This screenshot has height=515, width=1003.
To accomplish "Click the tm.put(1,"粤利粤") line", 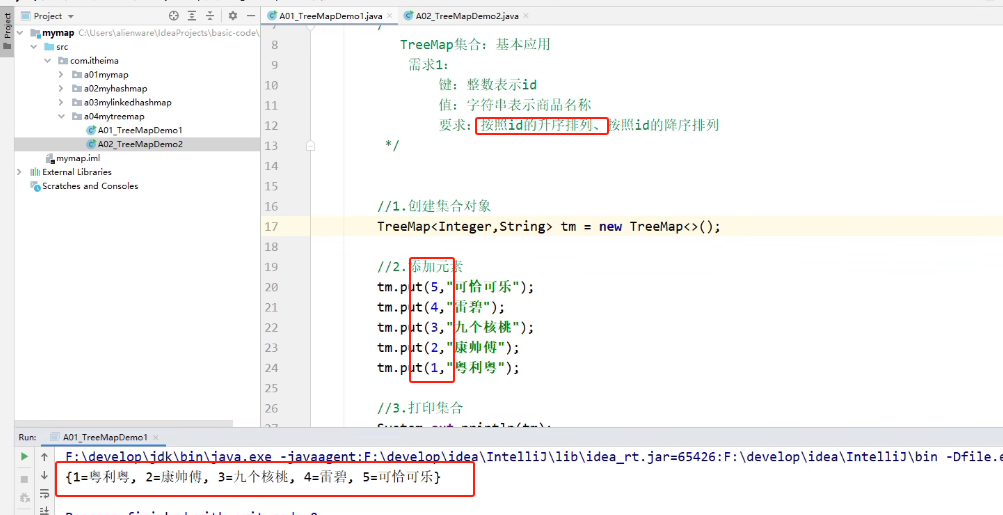I will tap(448, 368).
